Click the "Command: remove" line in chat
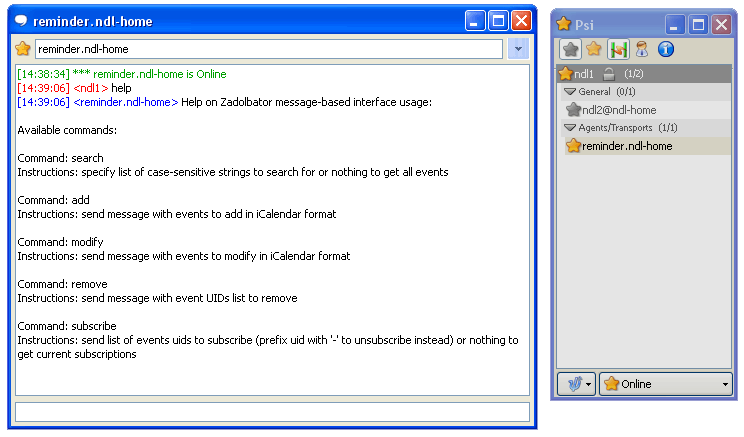 pos(63,284)
